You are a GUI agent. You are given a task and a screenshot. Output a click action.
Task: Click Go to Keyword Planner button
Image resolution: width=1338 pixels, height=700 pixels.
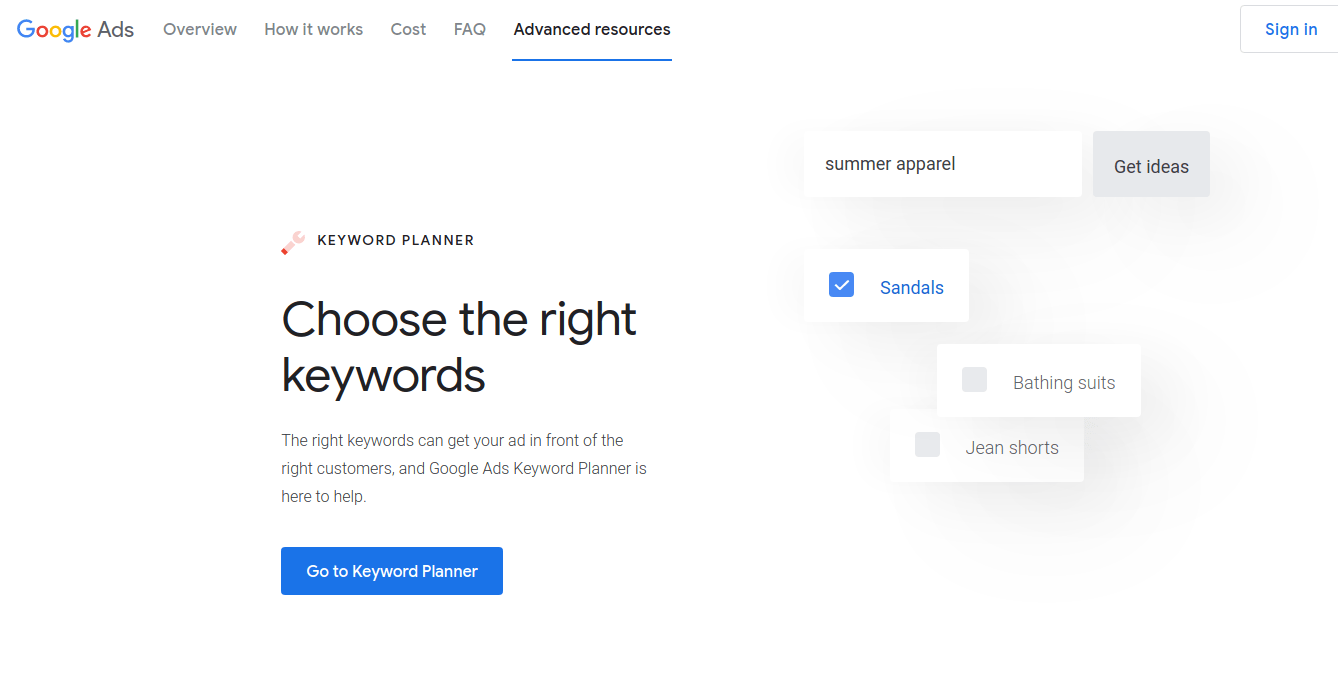click(x=392, y=571)
